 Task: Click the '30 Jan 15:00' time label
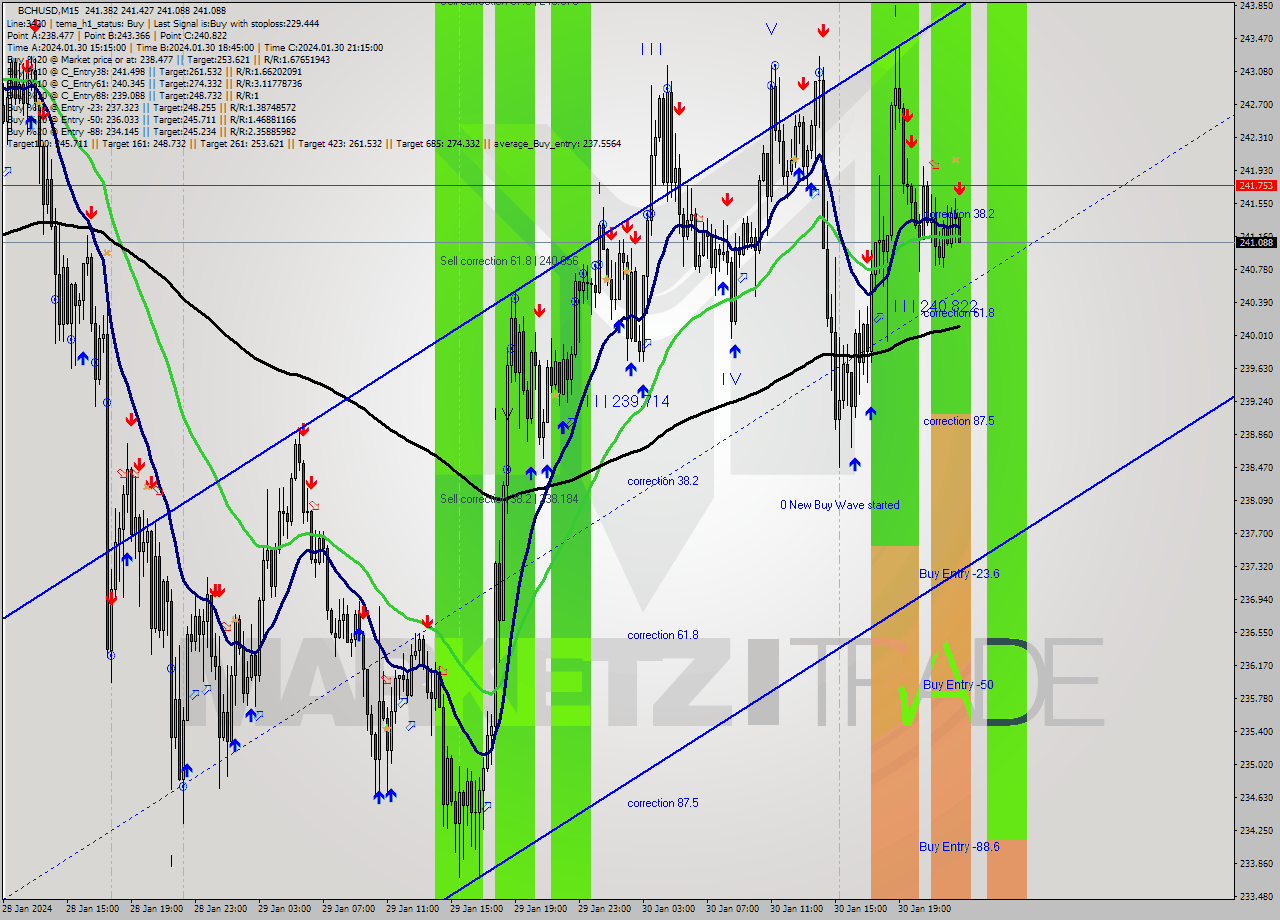click(x=861, y=910)
